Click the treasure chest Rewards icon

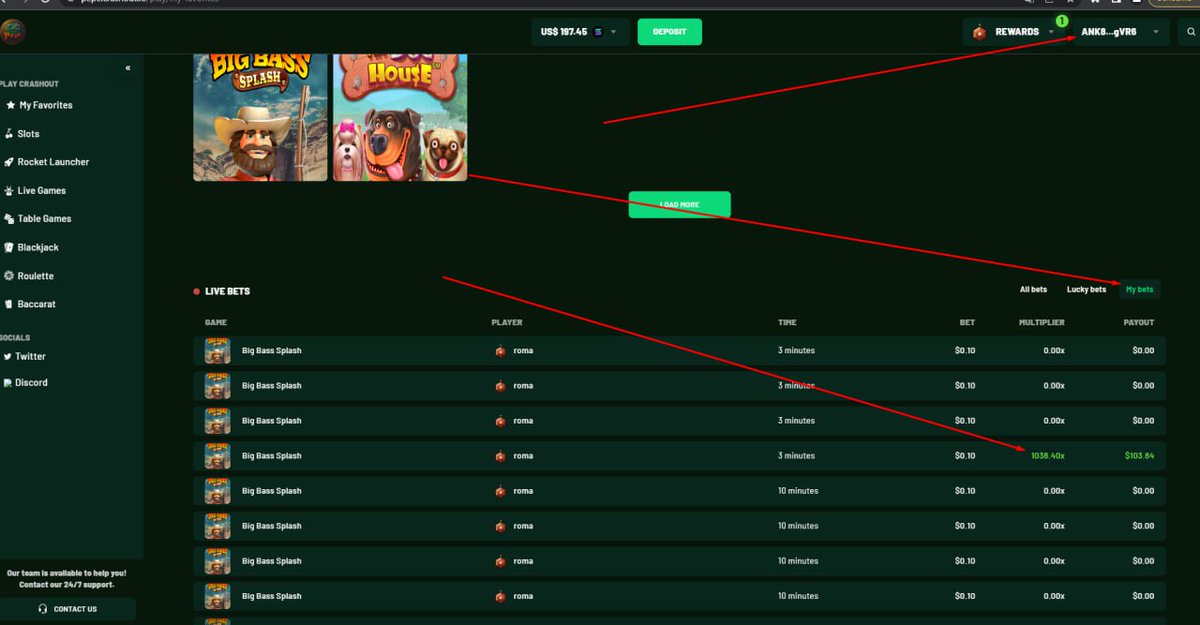(x=980, y=32)
